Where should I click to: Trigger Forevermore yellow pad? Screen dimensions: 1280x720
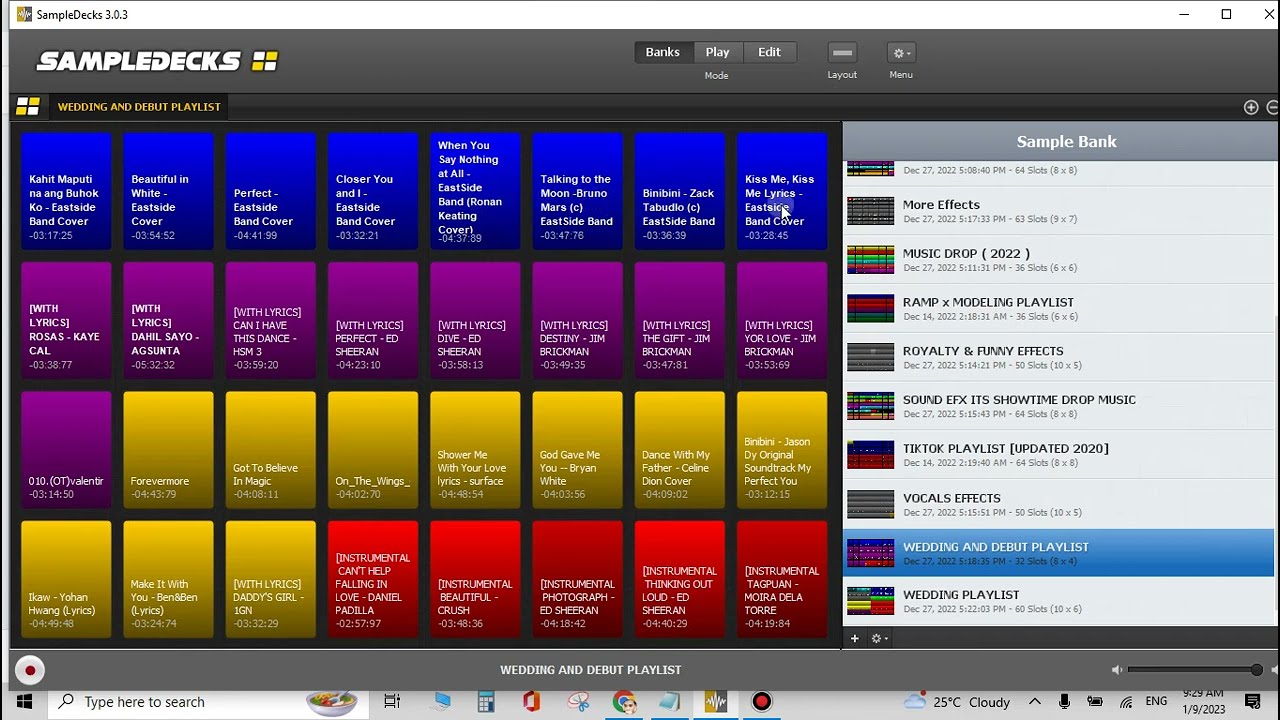point(168,450)
